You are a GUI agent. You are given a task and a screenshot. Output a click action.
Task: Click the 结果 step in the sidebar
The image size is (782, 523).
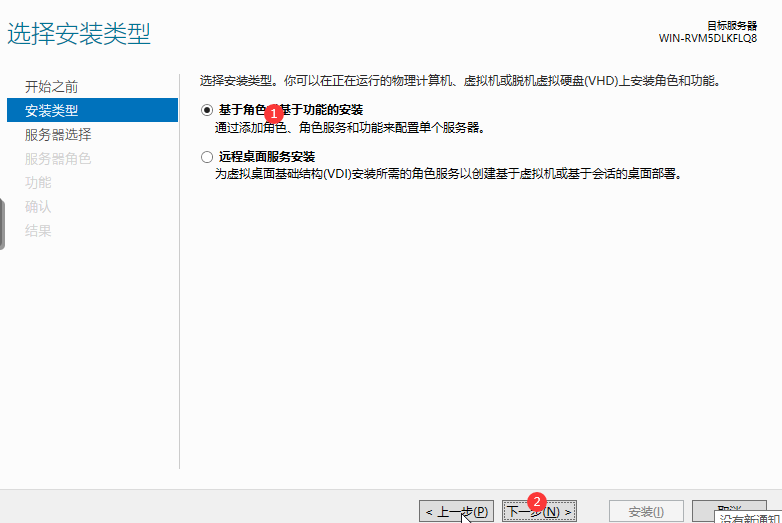click(x=38, y=230)
